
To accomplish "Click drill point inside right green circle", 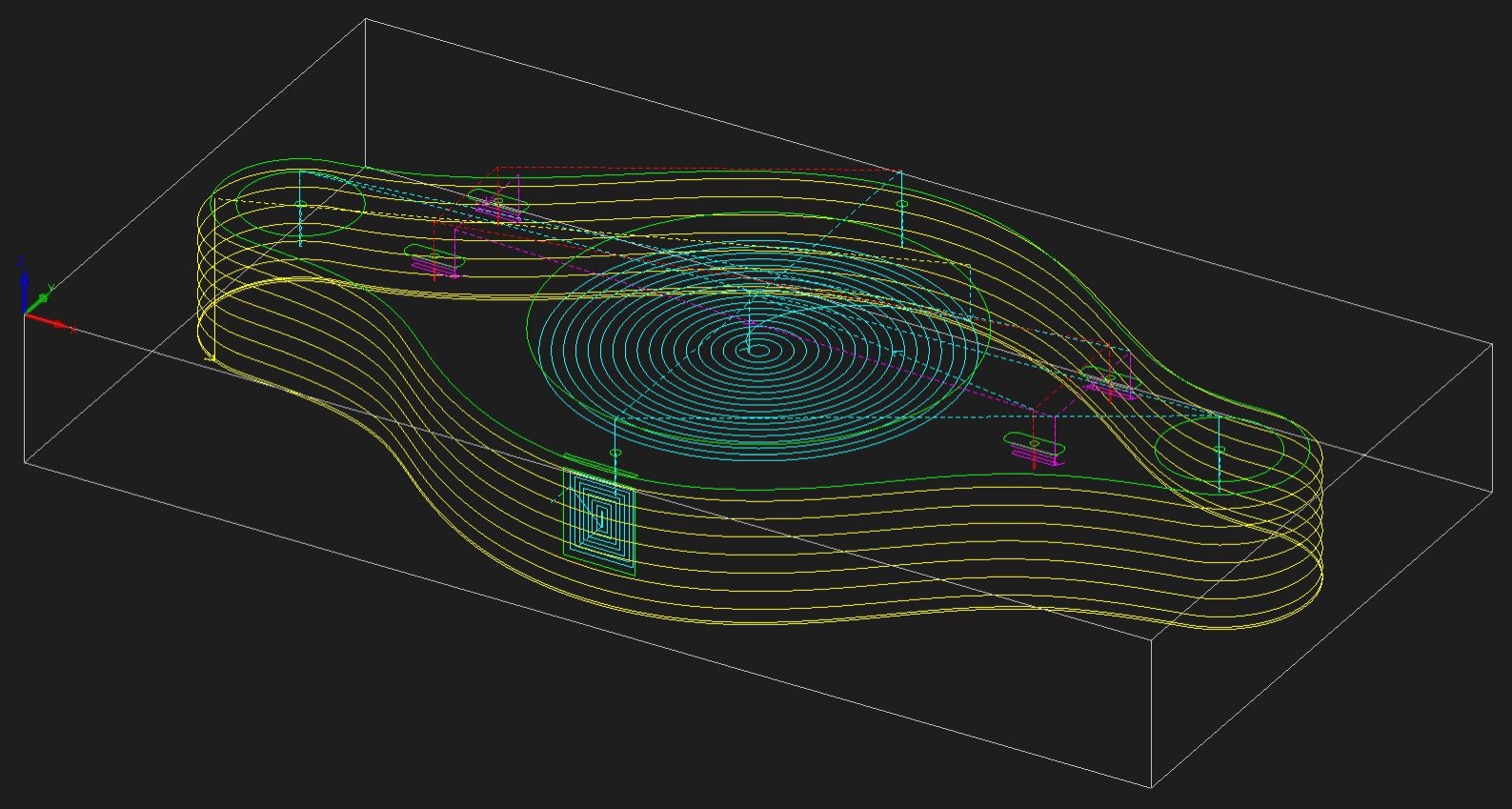I will point(1220,450).
